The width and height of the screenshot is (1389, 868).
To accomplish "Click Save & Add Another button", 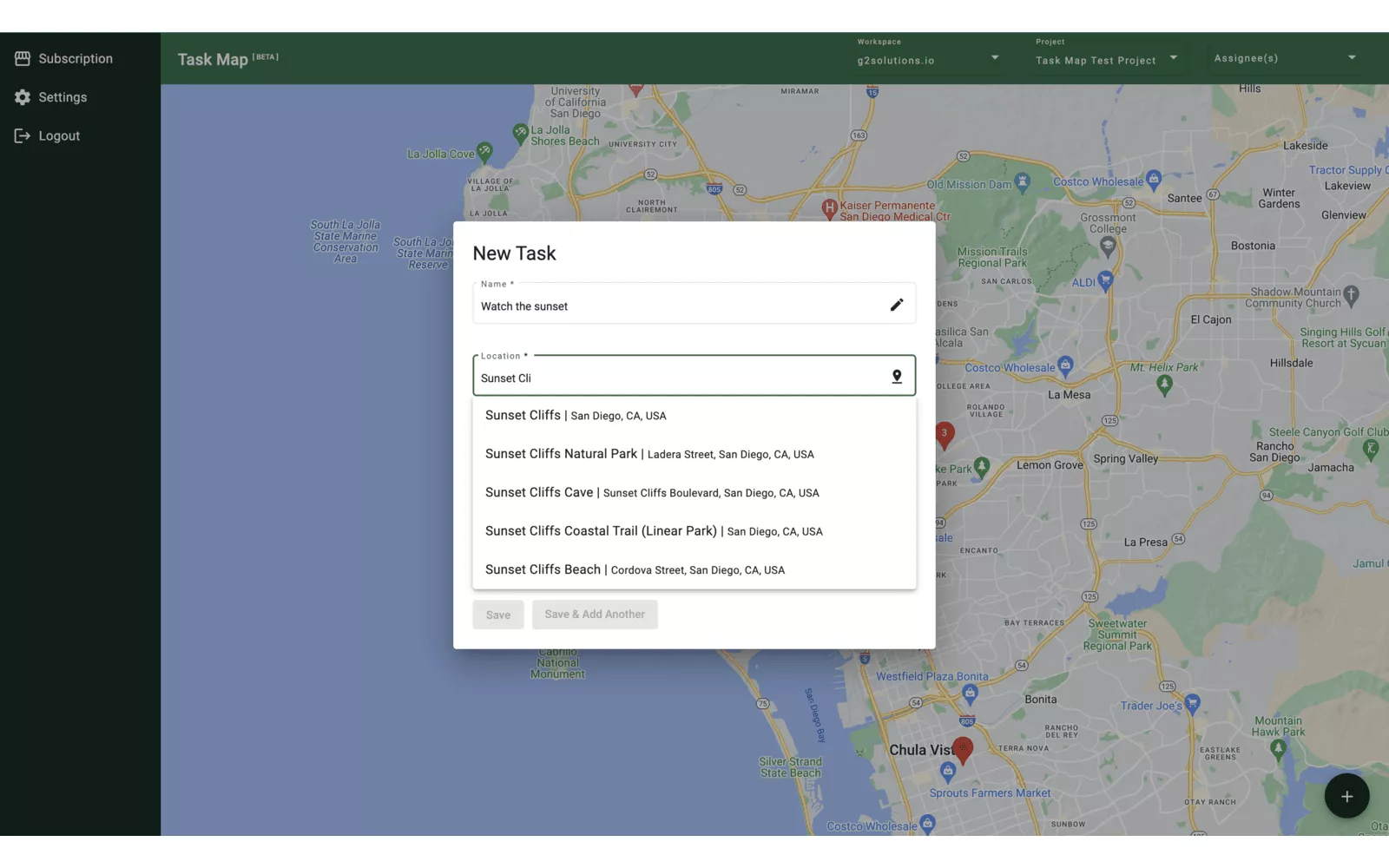I will click(x=595, y=615).
